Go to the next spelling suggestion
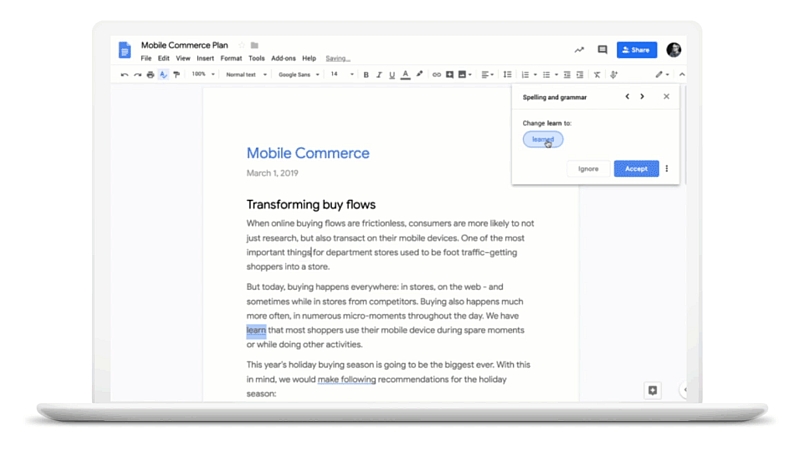Image resolution: width=800 pixels, height=450 pixels. click(642, 96)
